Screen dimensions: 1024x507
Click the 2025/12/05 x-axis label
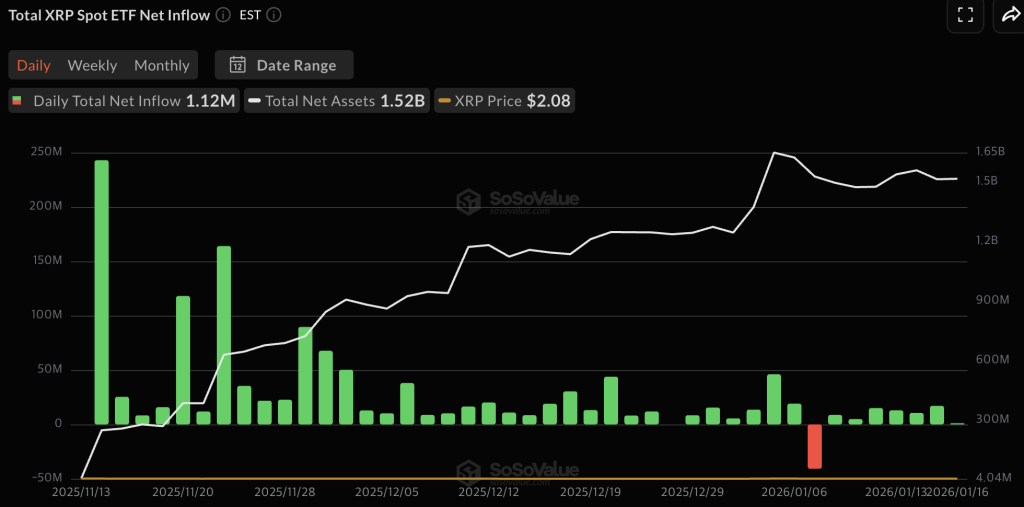coord(385,491)
